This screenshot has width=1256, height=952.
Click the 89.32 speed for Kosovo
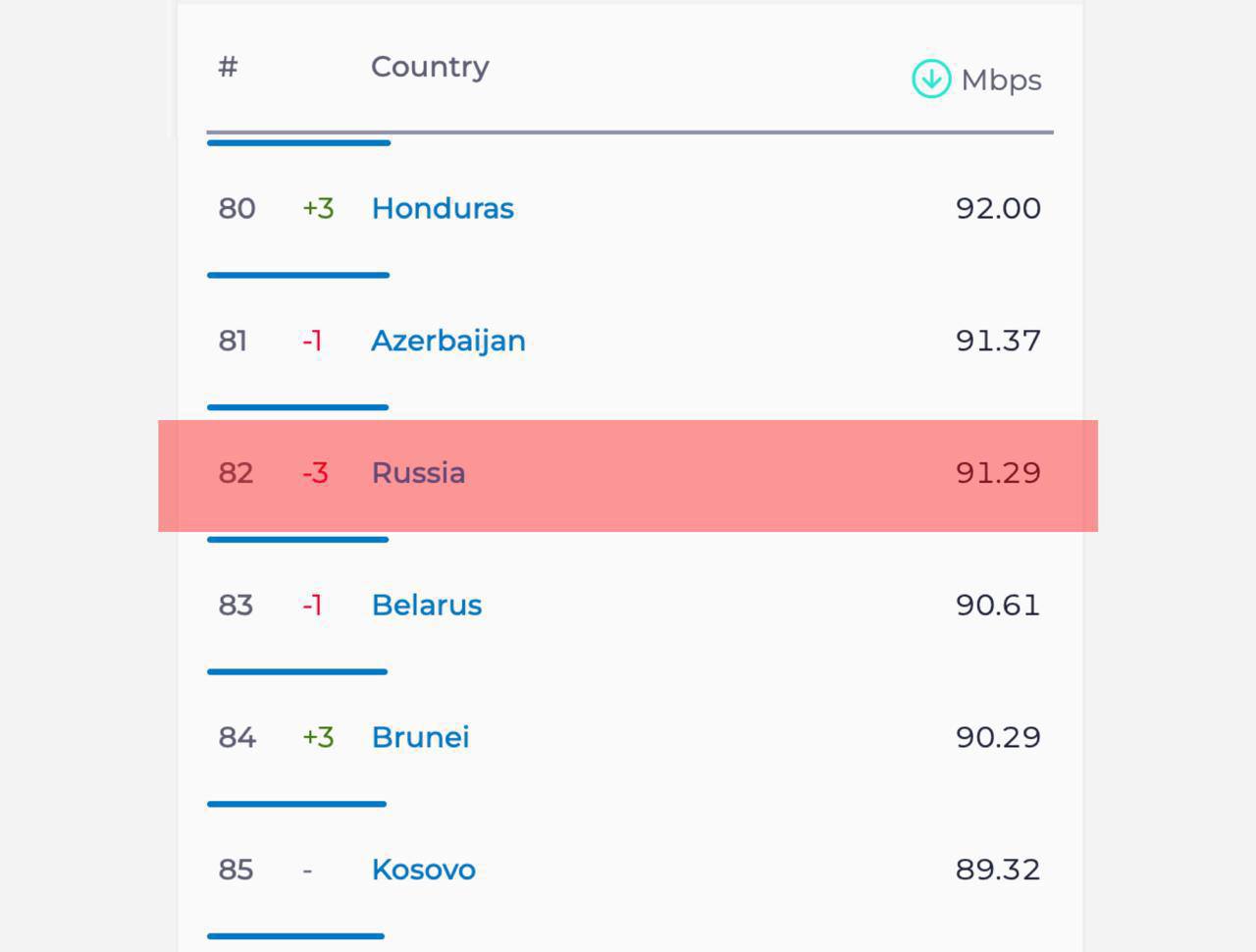point(997,870)
